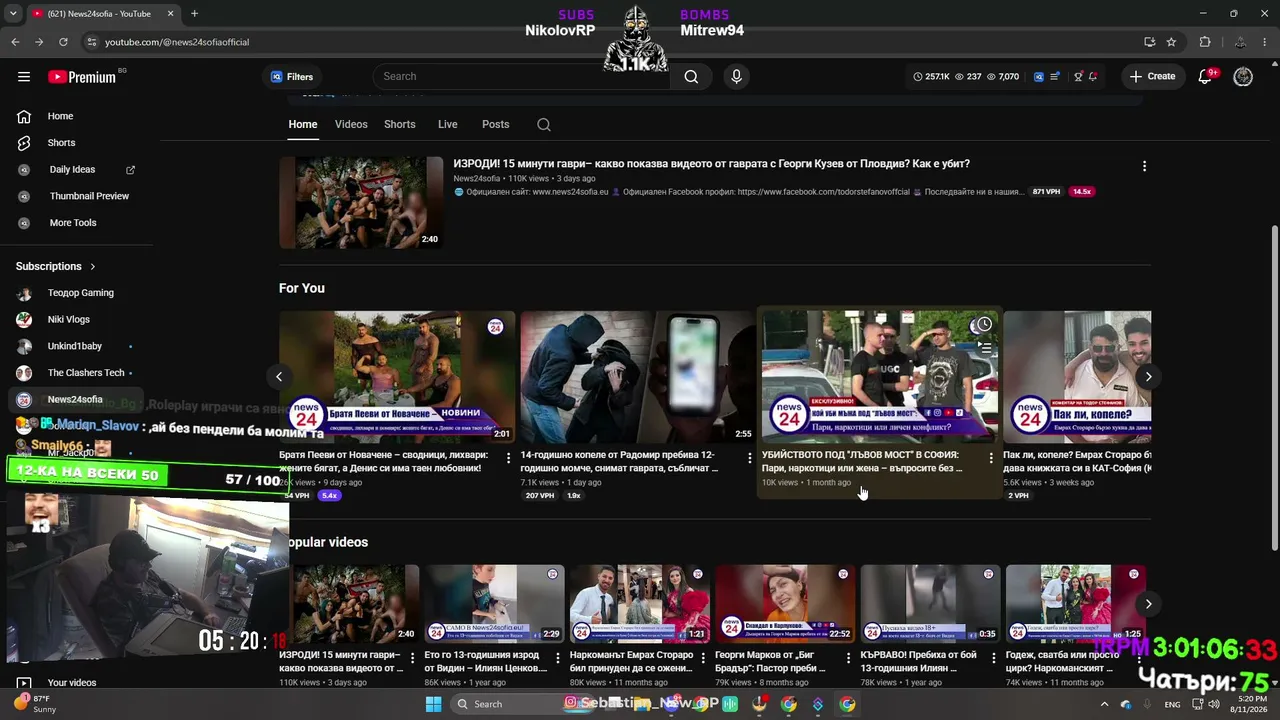The height and width of the screenshot is (720, 1280).
Task: Select News24sofia in subscriptions list
Action: coord(76,399)
